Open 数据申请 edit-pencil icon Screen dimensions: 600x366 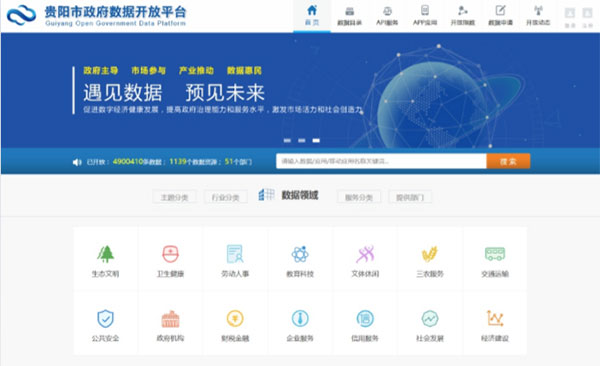click(500, 10)
